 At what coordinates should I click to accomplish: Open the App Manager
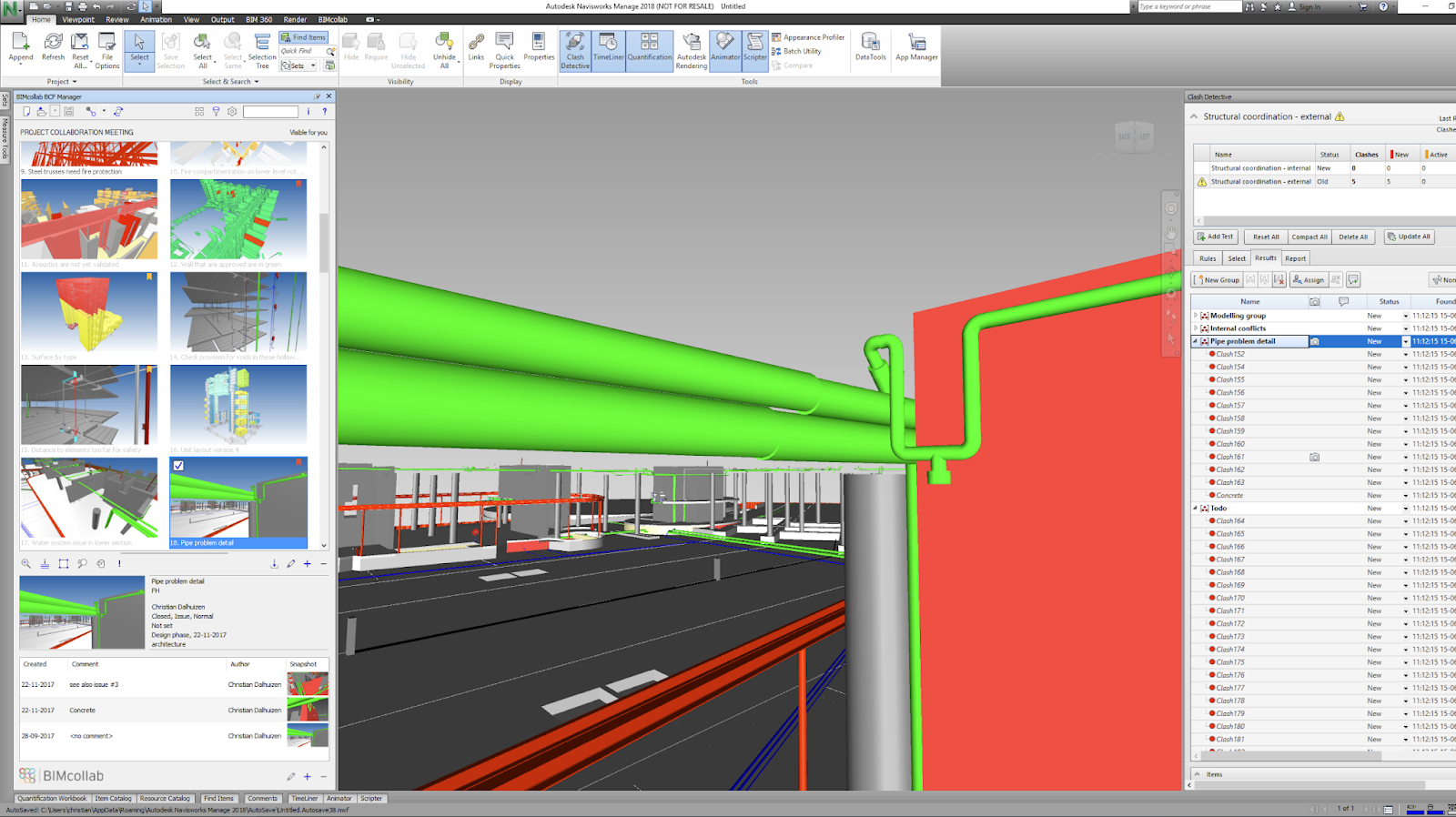coord(916,48)
